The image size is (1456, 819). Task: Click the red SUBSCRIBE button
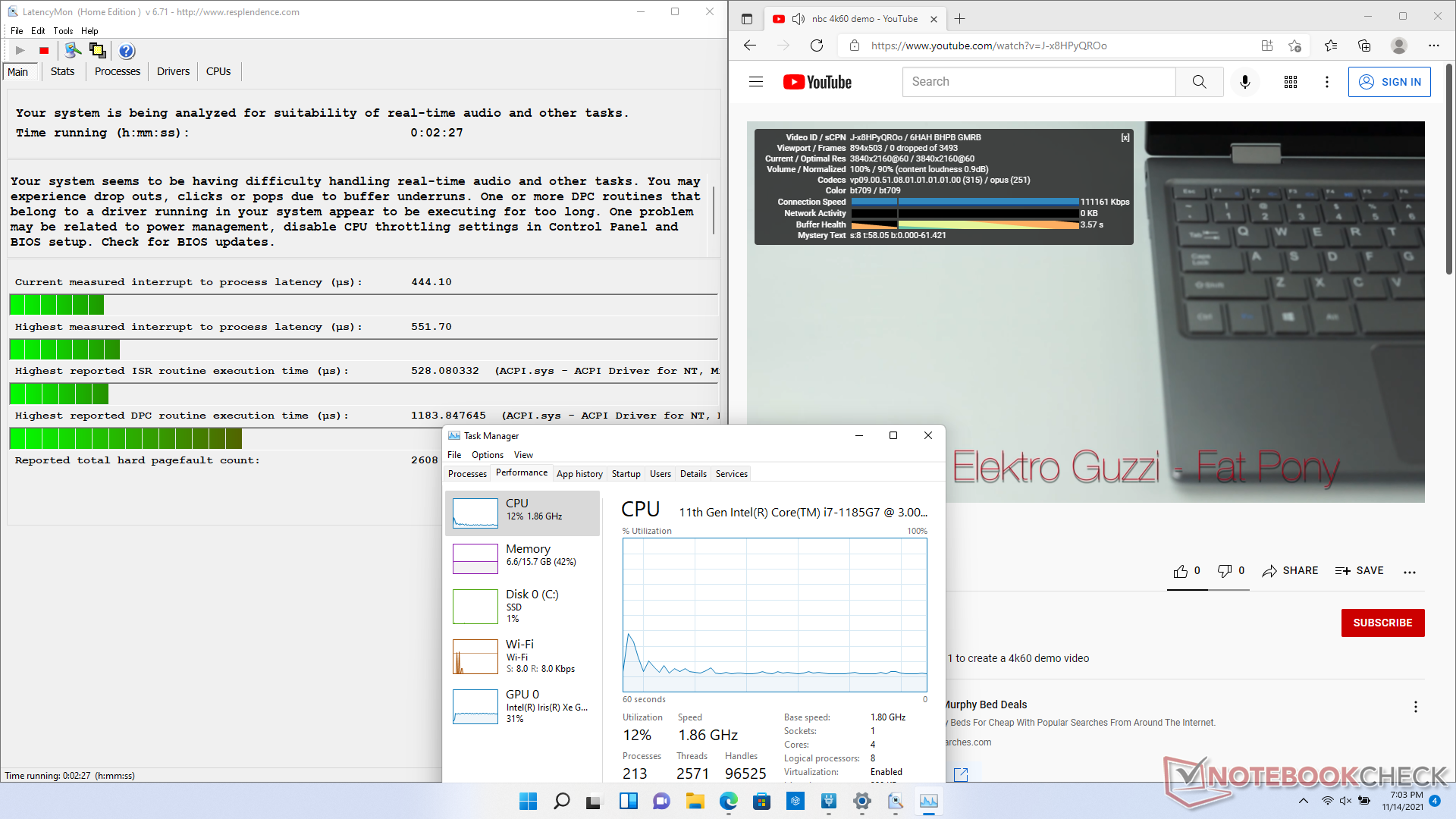[1382, 623]
